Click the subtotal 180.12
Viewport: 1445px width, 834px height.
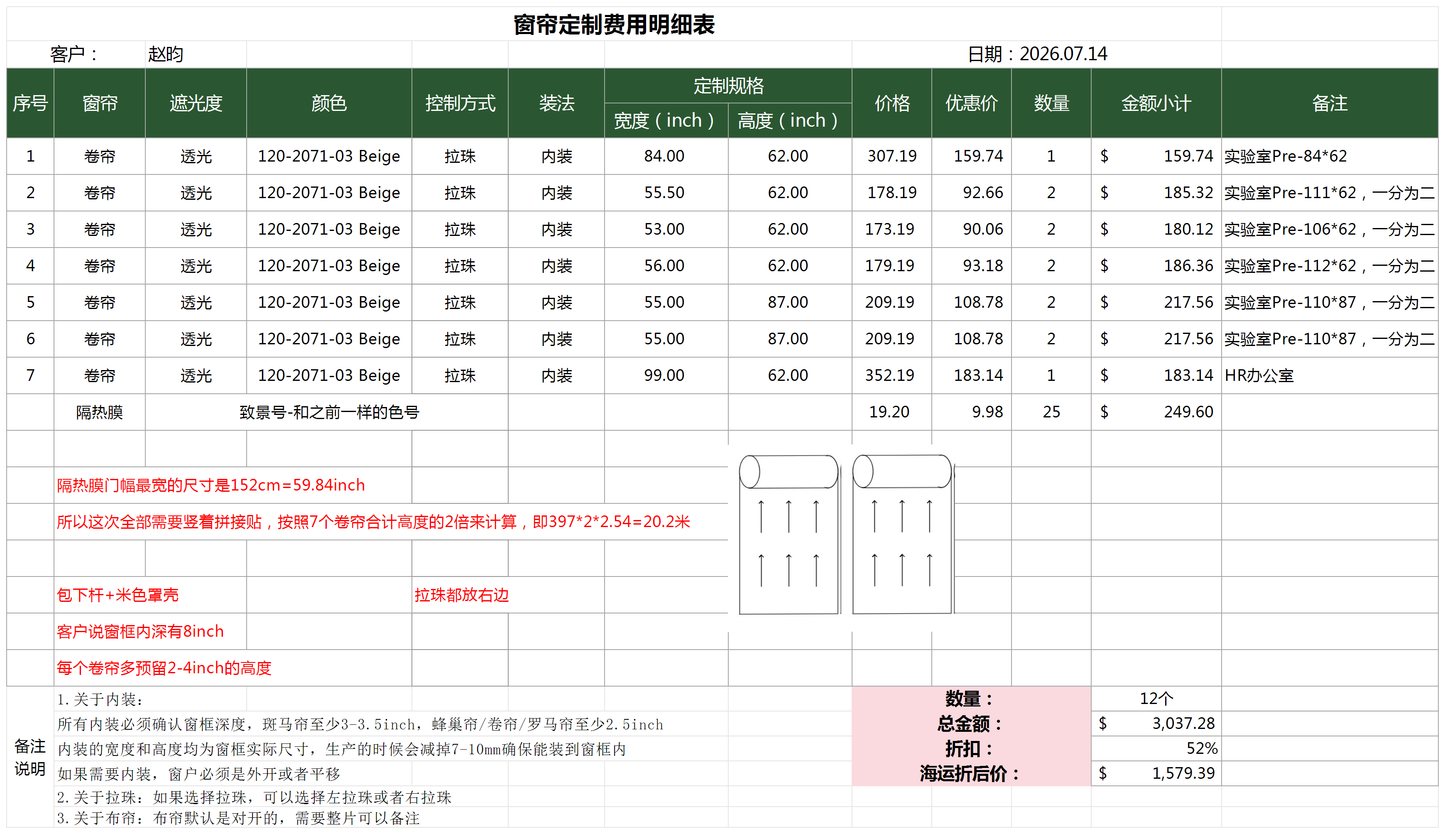tap(1189, 229)
